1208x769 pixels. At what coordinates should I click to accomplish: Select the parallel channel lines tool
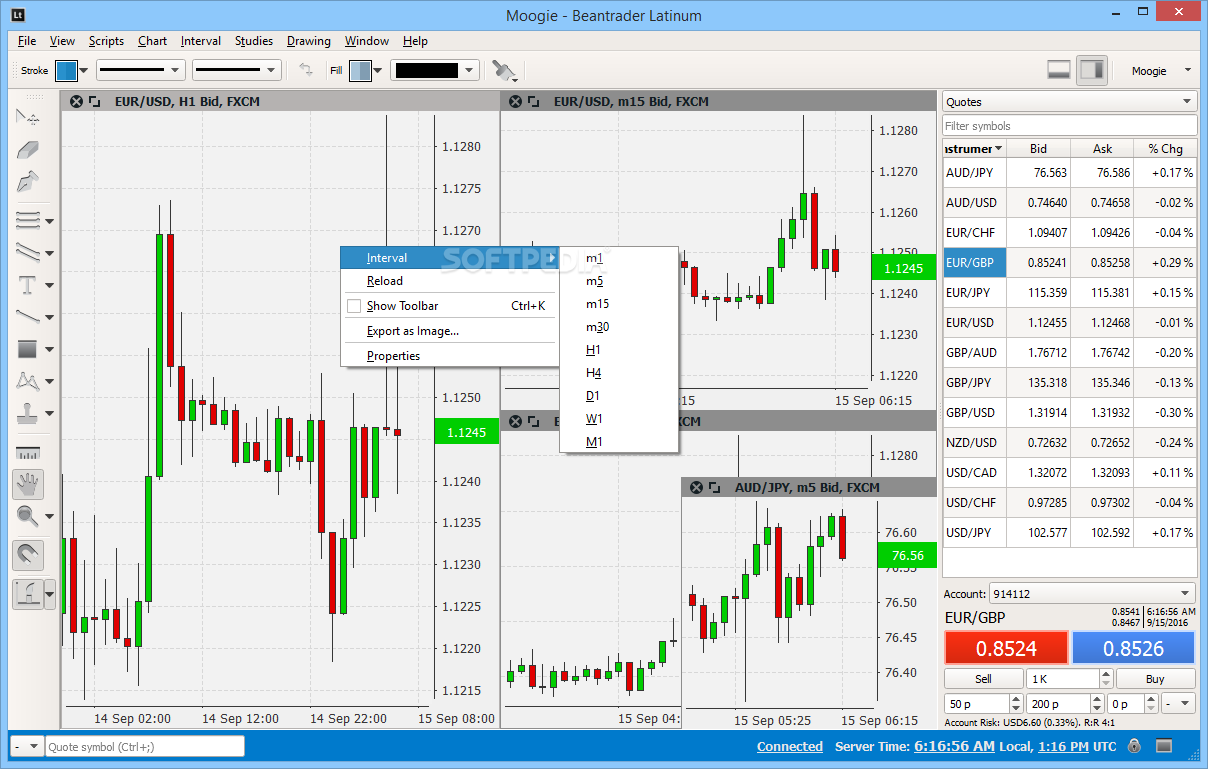click(x=27, y=252)
